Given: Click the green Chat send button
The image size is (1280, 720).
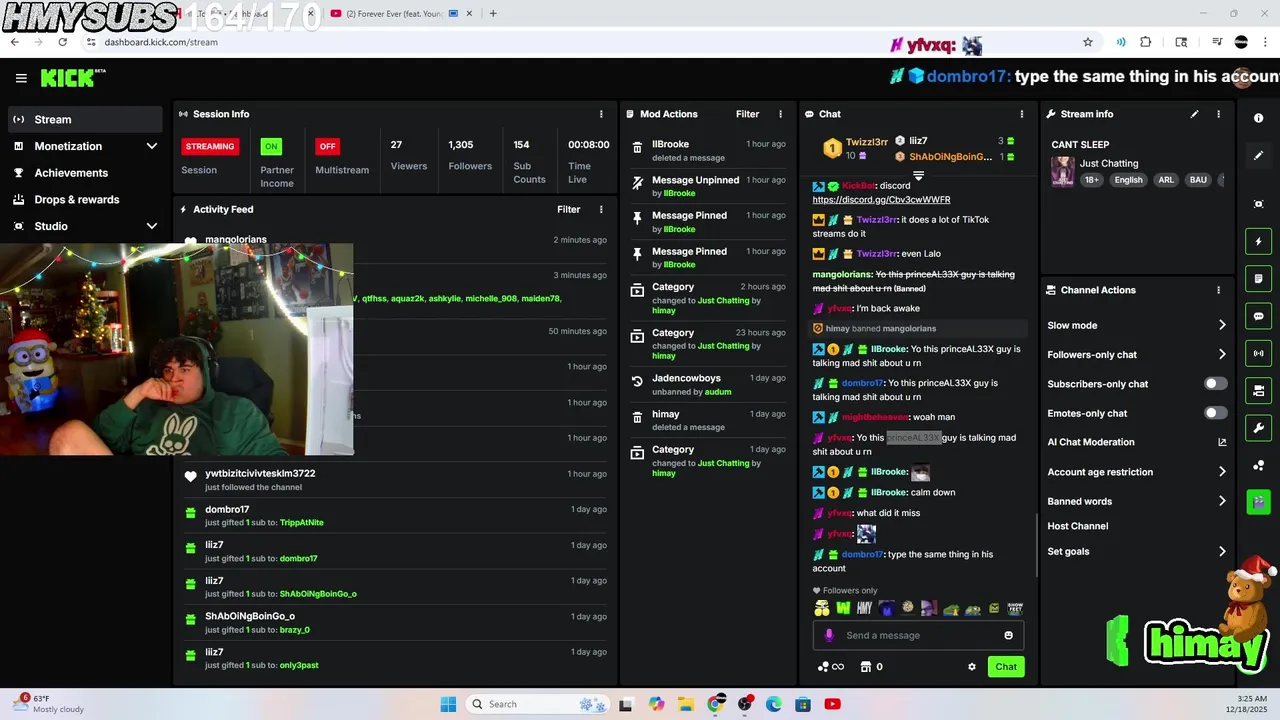Looking at the screenshot, I should pos(1006,666).
